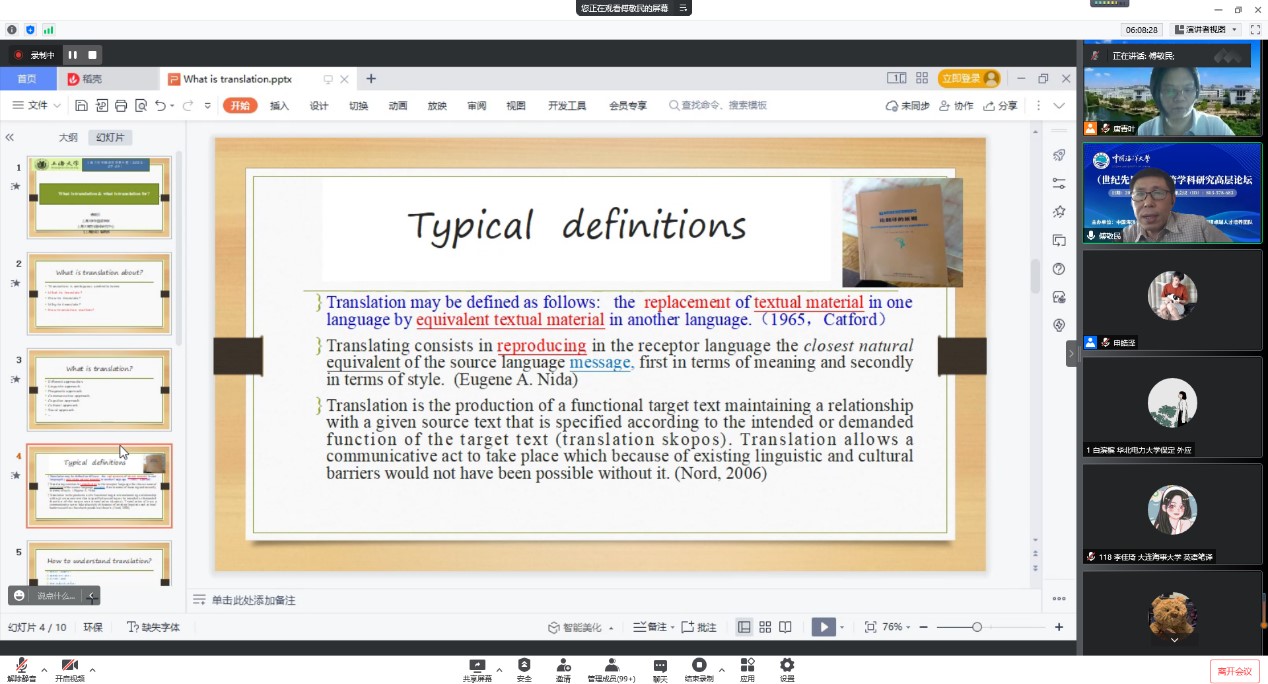The height and width of the screenshot is (684, 1268).
Task: Select slide 1 thumbnail
Action: [x=99, y=197]
